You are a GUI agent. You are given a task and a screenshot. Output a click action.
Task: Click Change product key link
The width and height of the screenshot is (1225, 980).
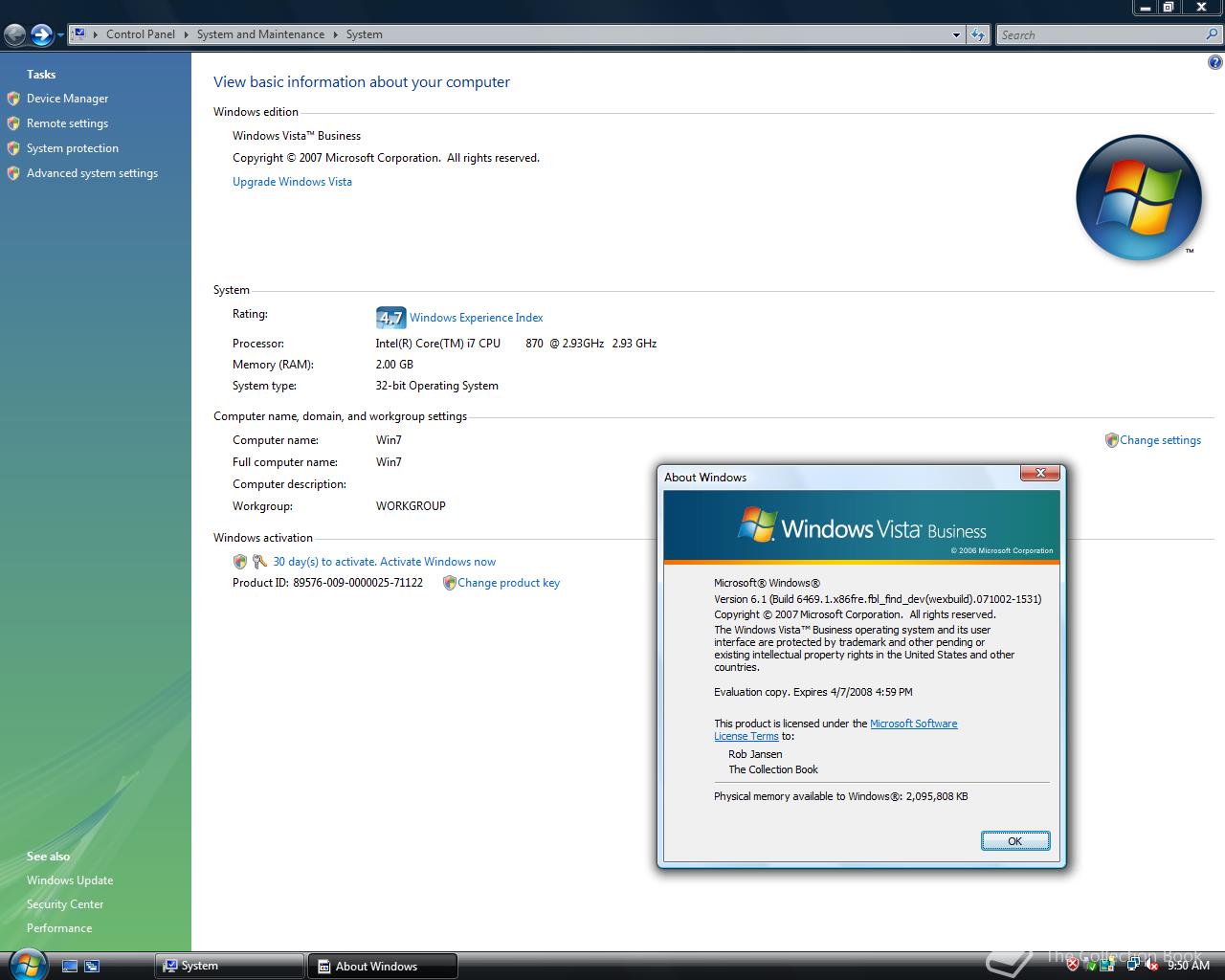point(508,583)
